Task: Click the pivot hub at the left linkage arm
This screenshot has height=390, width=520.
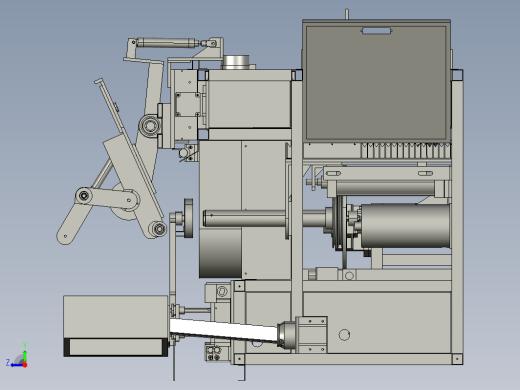Action: (84, 196)
